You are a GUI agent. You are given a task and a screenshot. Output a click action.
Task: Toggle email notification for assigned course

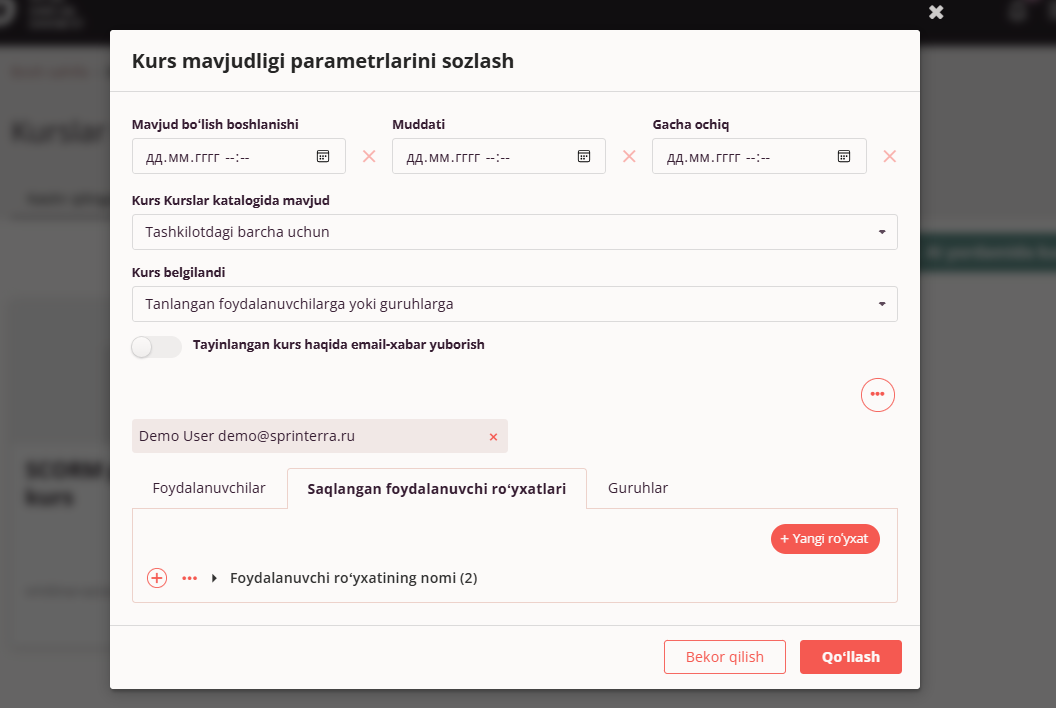pyautogui.click(x=156, y=346)
